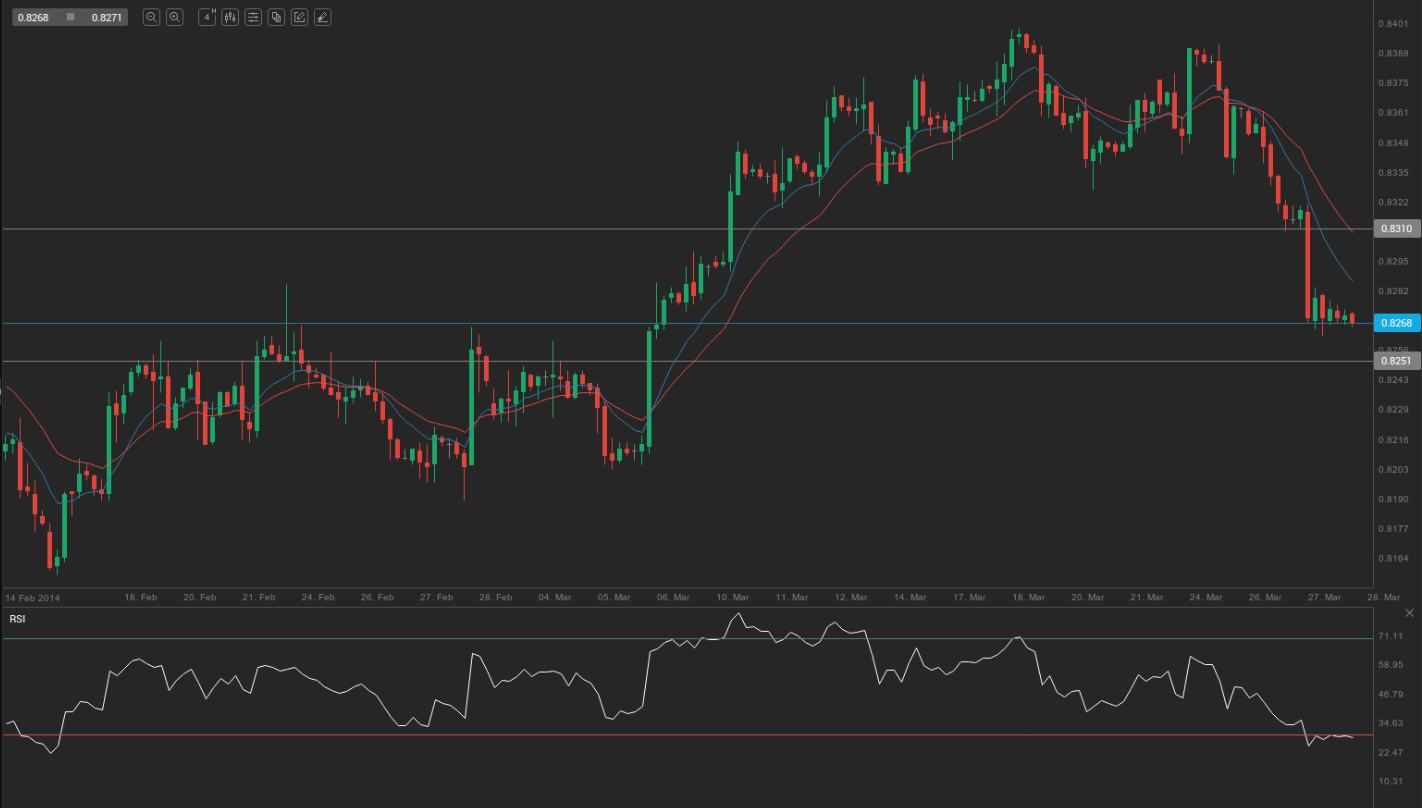
Task: Open the 4H timeframe selector
Action: [207, 17]
